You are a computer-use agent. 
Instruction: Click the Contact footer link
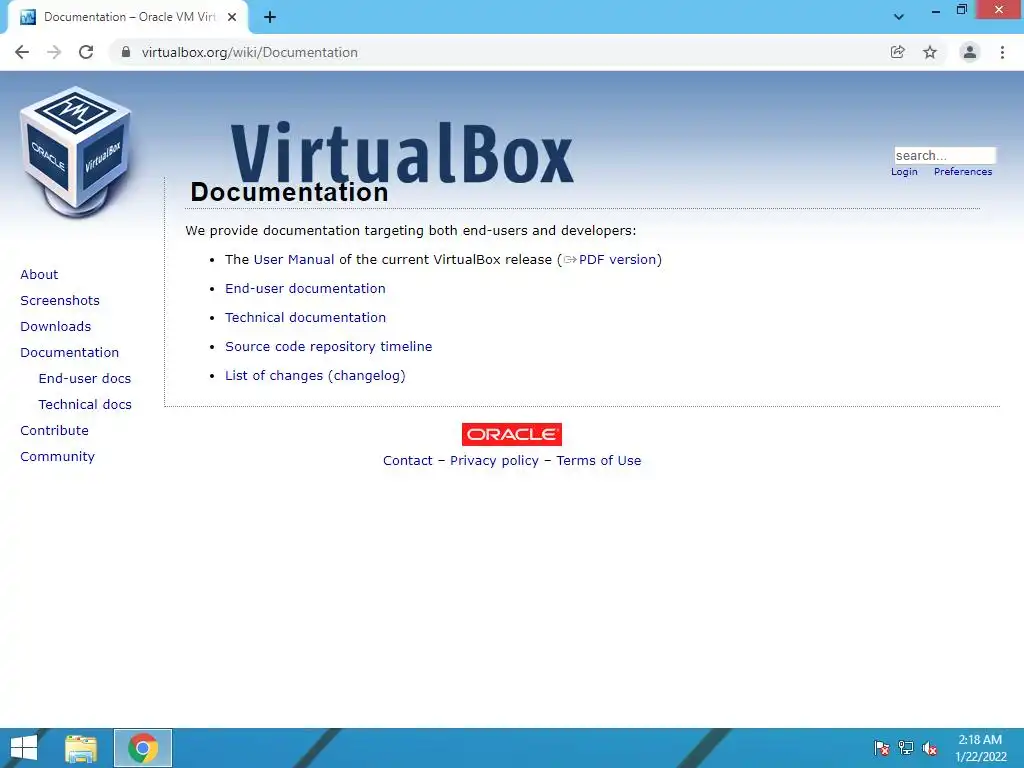coord(408,460)
